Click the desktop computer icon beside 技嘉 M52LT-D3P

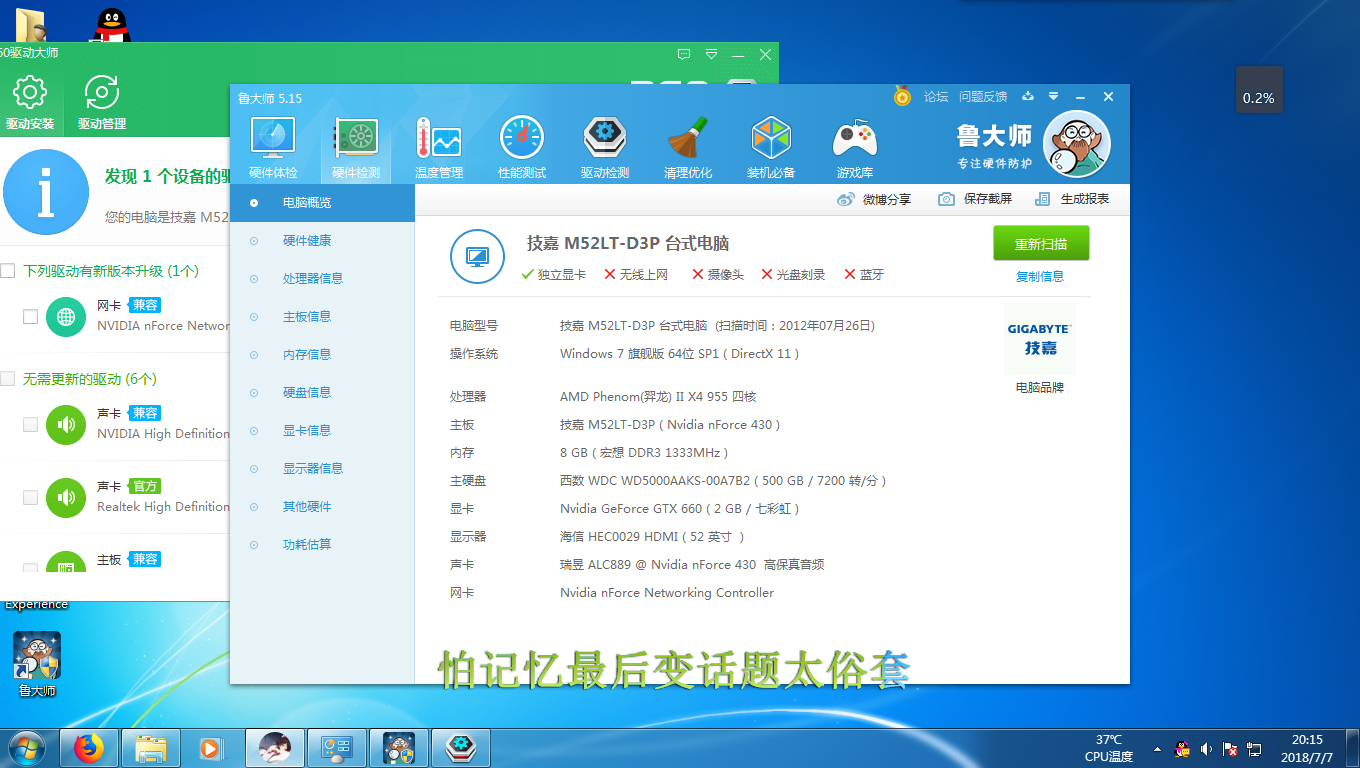click(x=477, y=257)
